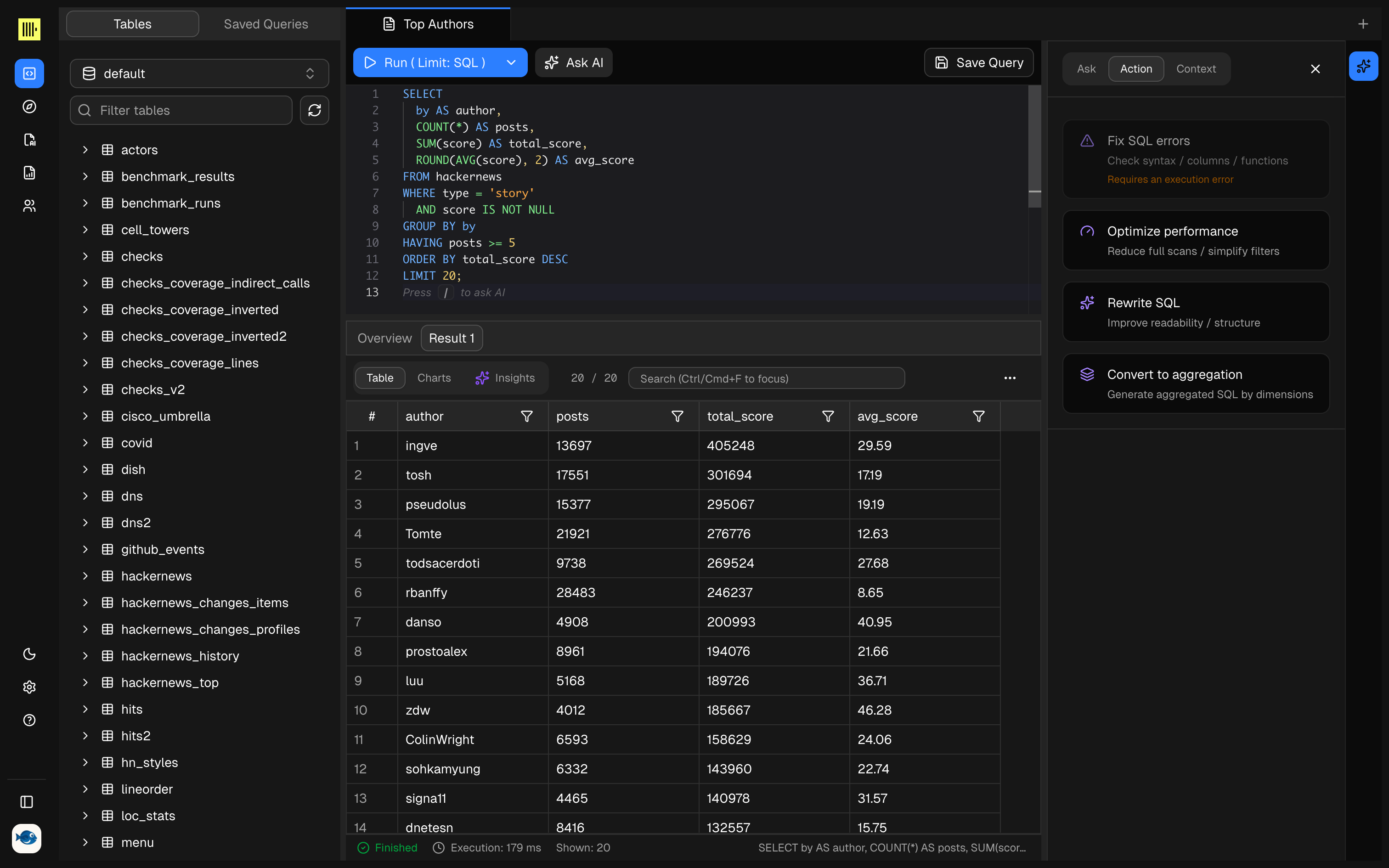Viewport: 1389px width, 868px height.
Task: Switch AI panel to Ask tab
Action: coord(1086,69)
